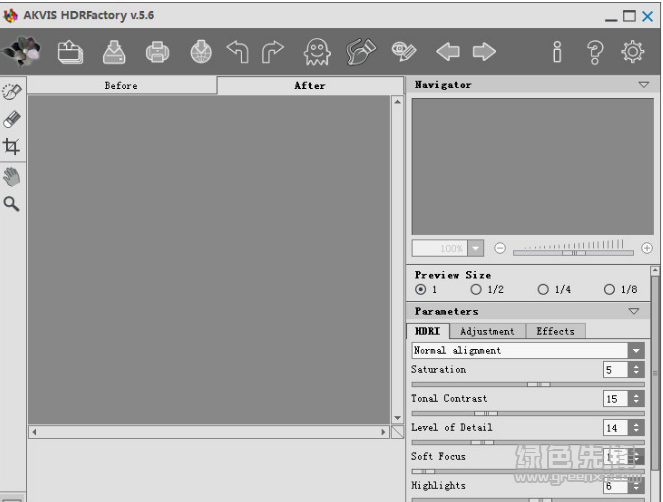Click the zoom out minus icon

point(500,248)
